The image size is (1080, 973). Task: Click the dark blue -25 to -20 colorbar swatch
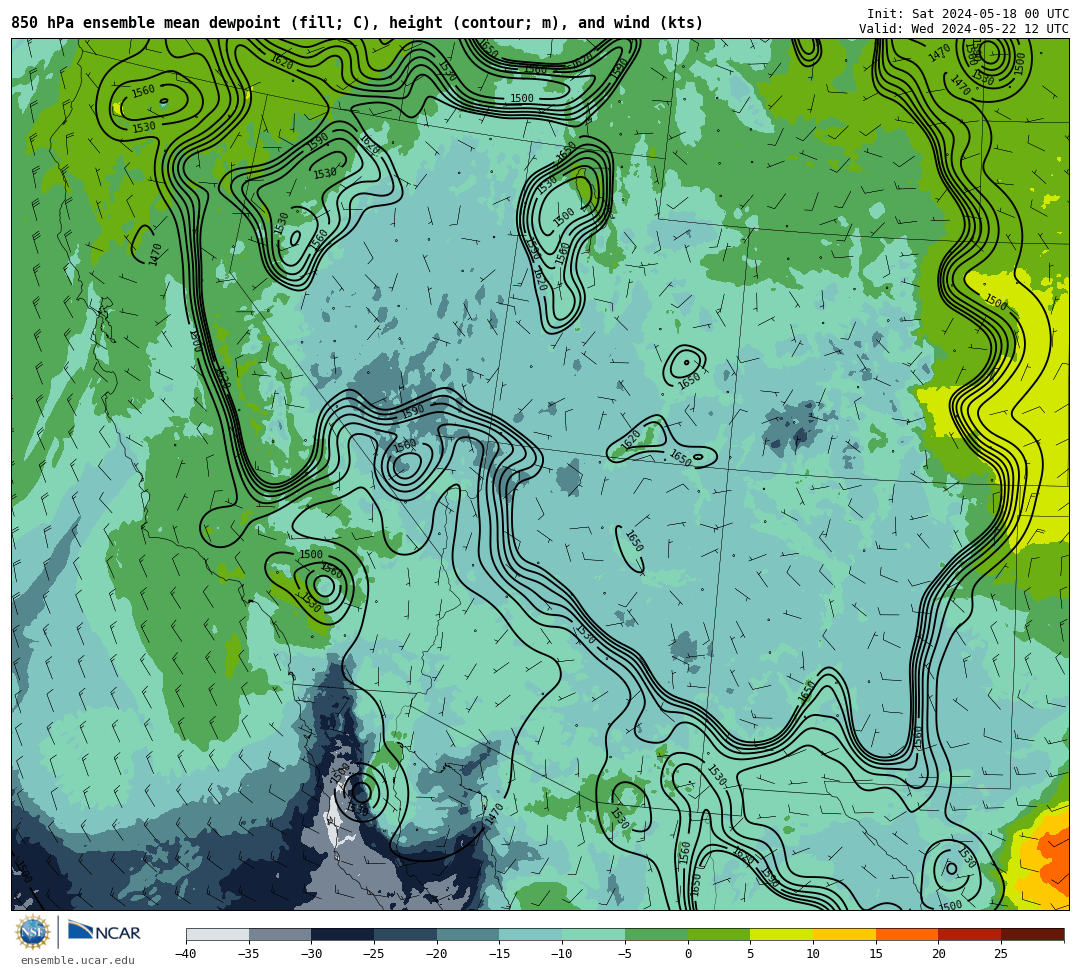[406, 934]
